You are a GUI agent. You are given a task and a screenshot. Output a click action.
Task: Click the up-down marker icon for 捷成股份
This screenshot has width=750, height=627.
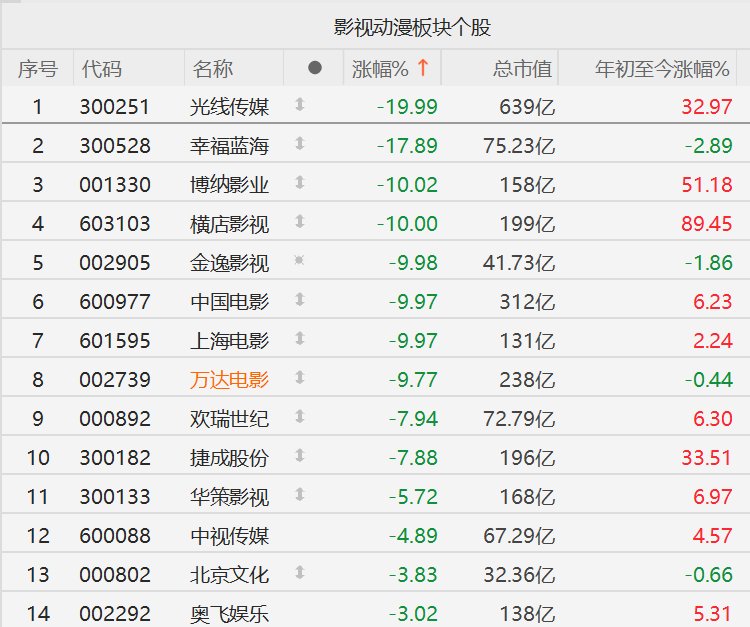pos(300,455)
